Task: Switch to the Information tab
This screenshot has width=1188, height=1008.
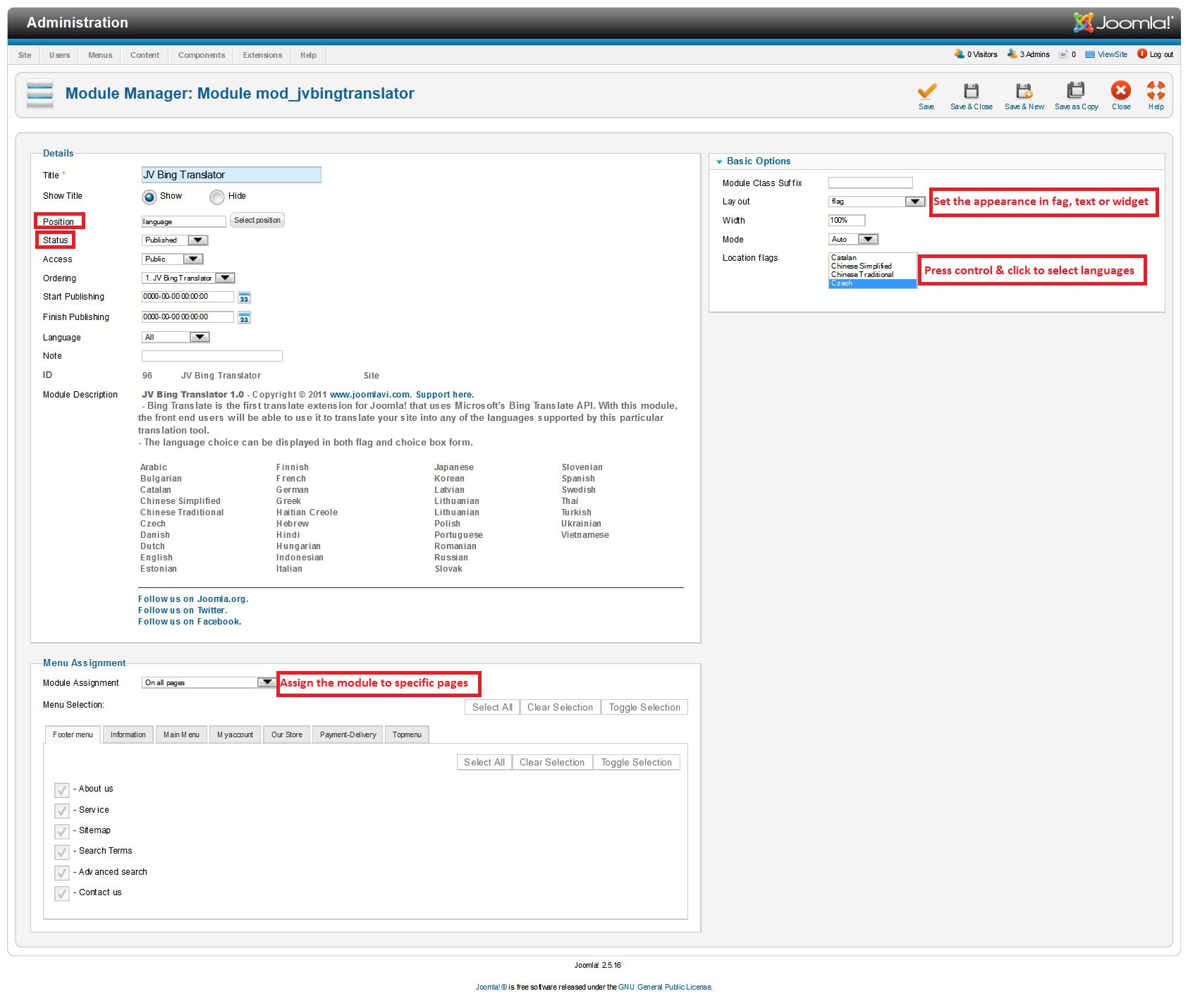Action: pos(128,735)
